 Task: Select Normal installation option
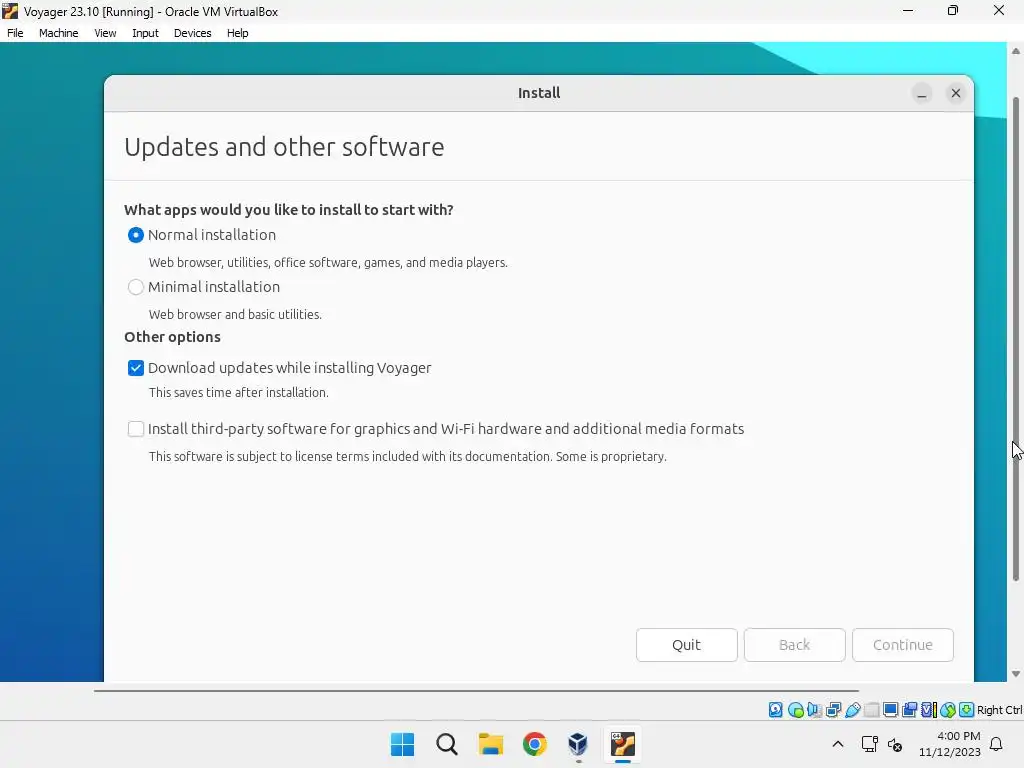[x=136, y=235]
